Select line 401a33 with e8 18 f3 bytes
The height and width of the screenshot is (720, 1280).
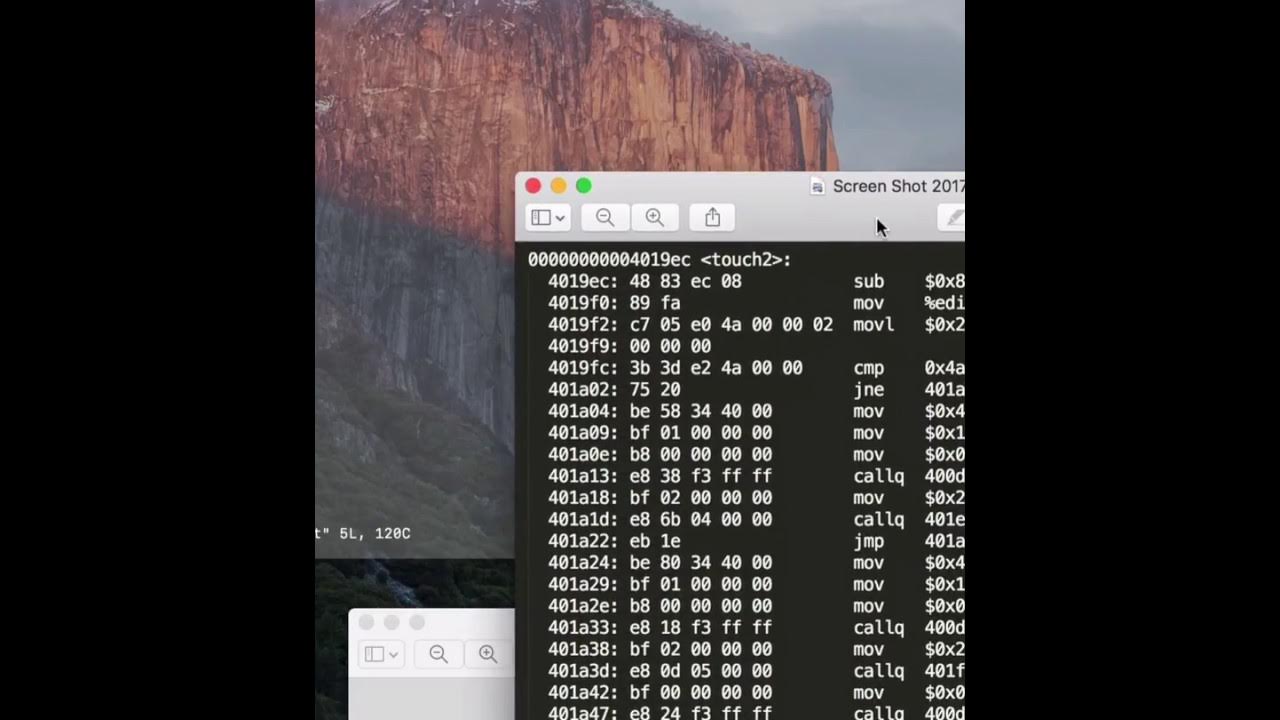(x=756, y=628)
